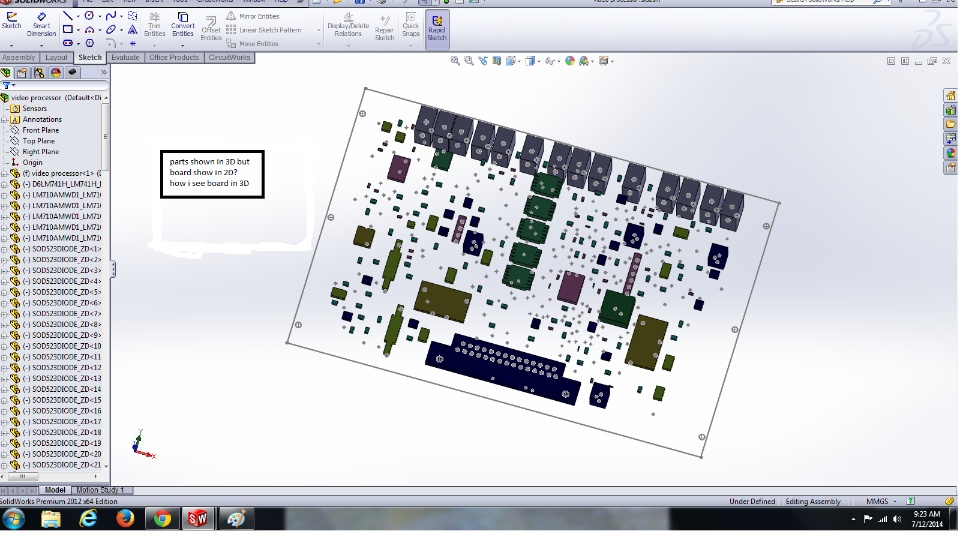This screenshot has height=540, width=960.
Task: Switch to the Assembly tab
Action: [19, 58]
